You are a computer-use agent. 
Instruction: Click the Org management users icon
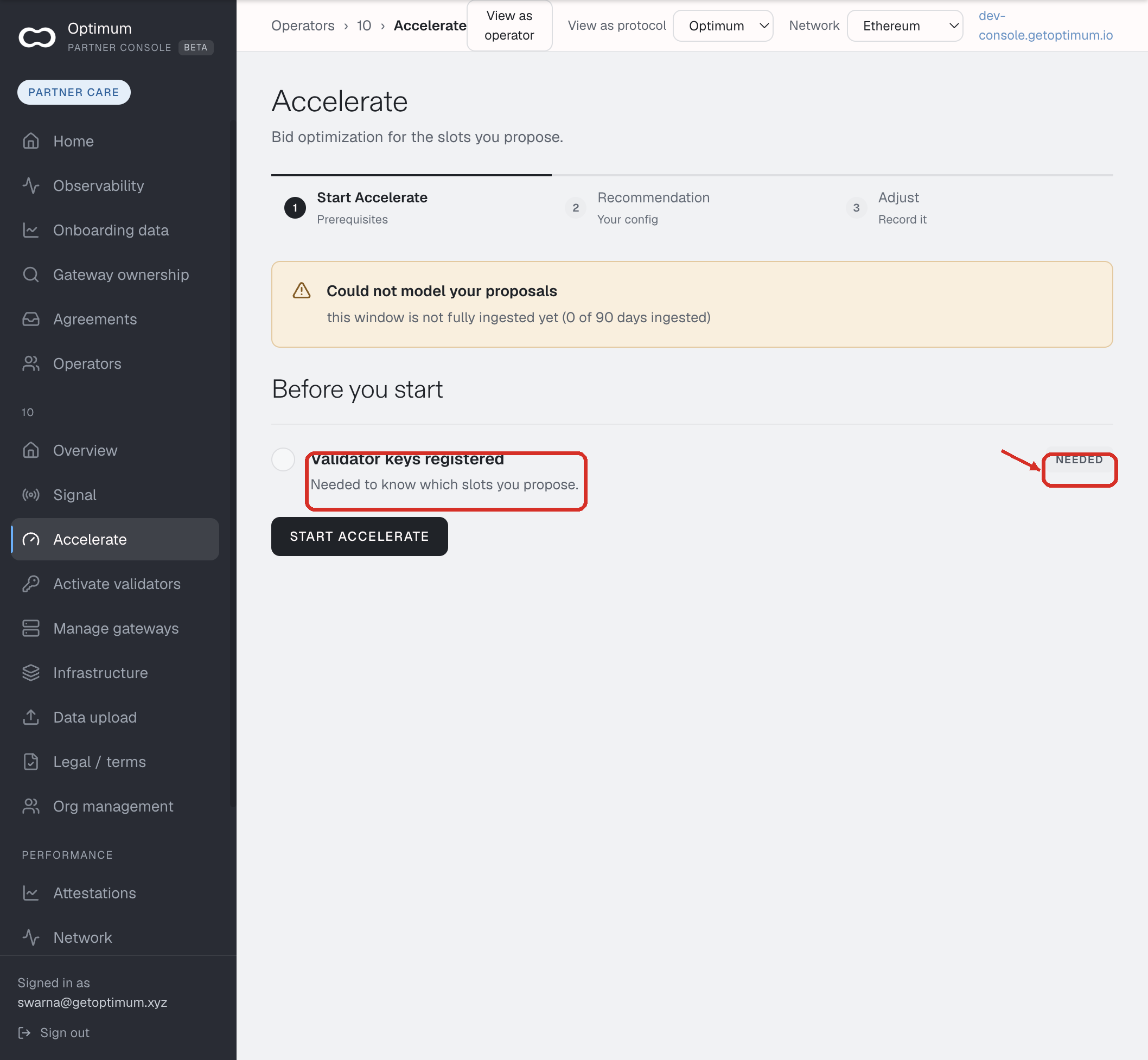(x=31, y=806)
